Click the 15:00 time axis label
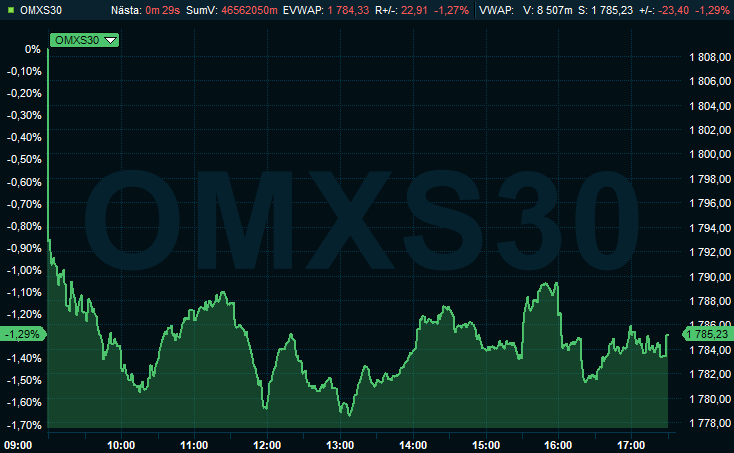This screenshot has width=734, height=453. pyautogui.click(x=486, y=445)
